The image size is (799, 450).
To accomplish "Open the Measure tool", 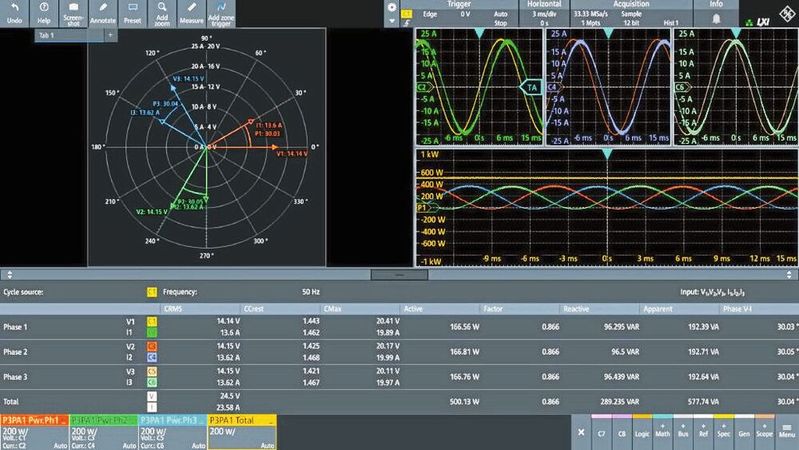I will [192, 13].
